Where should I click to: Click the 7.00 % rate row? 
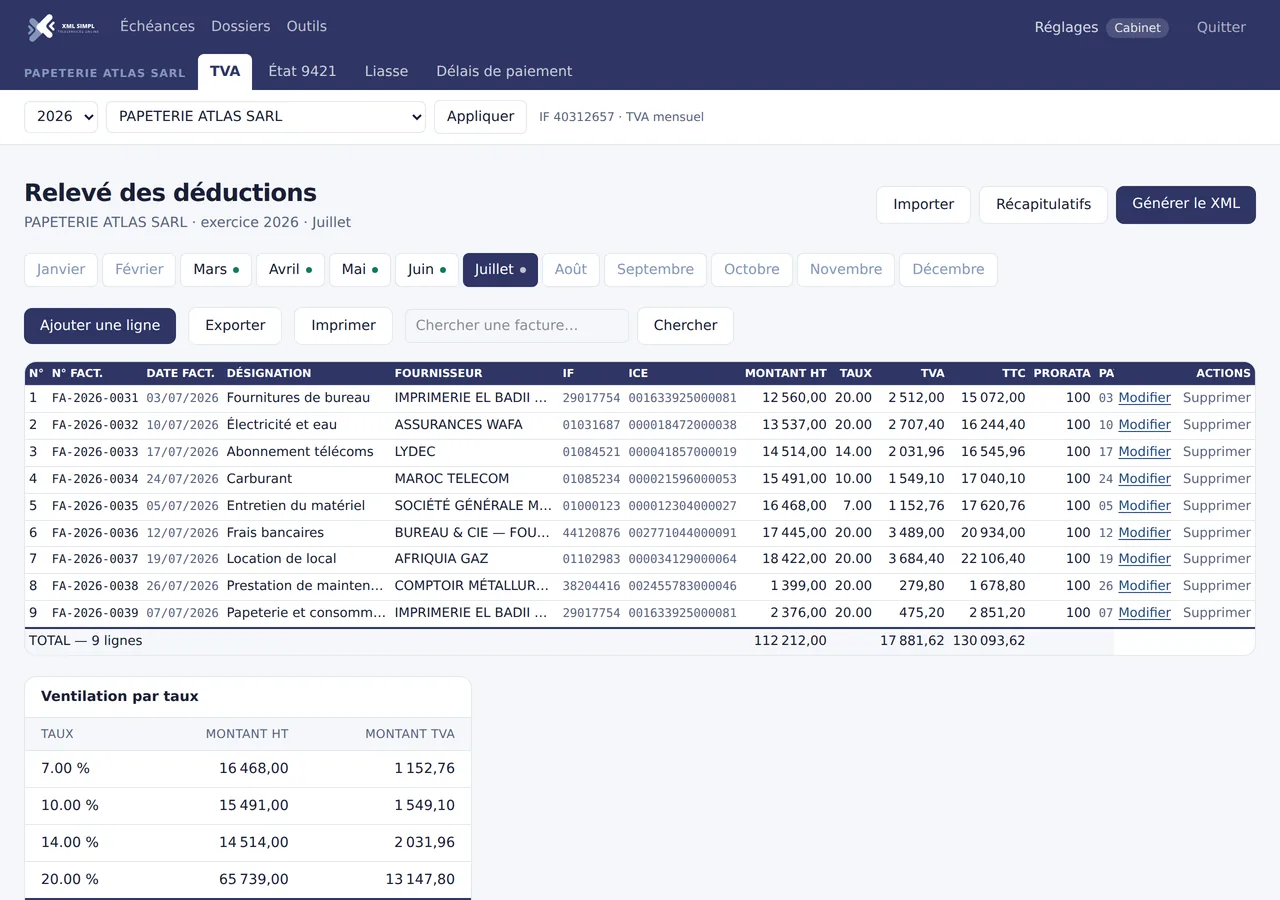[248, 769]
